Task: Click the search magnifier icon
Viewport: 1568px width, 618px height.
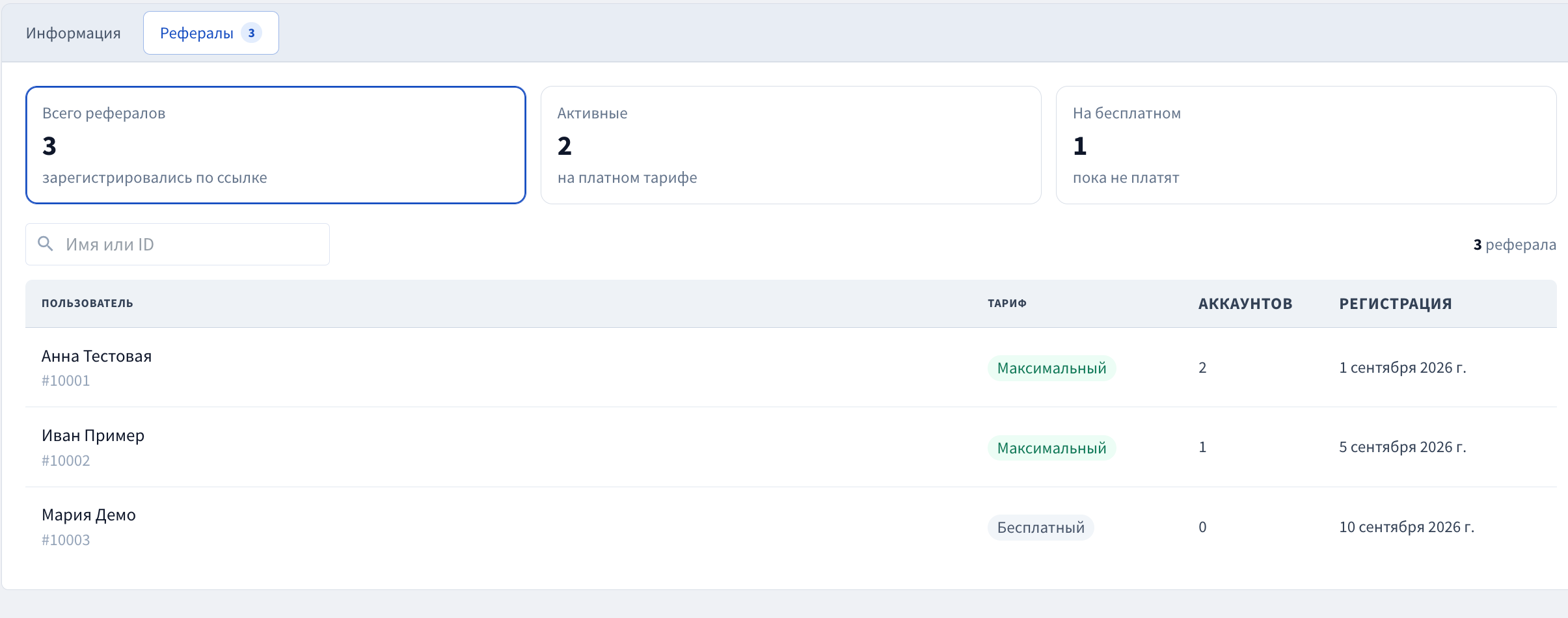Action: pyautogui.click(x=46, y=244)
